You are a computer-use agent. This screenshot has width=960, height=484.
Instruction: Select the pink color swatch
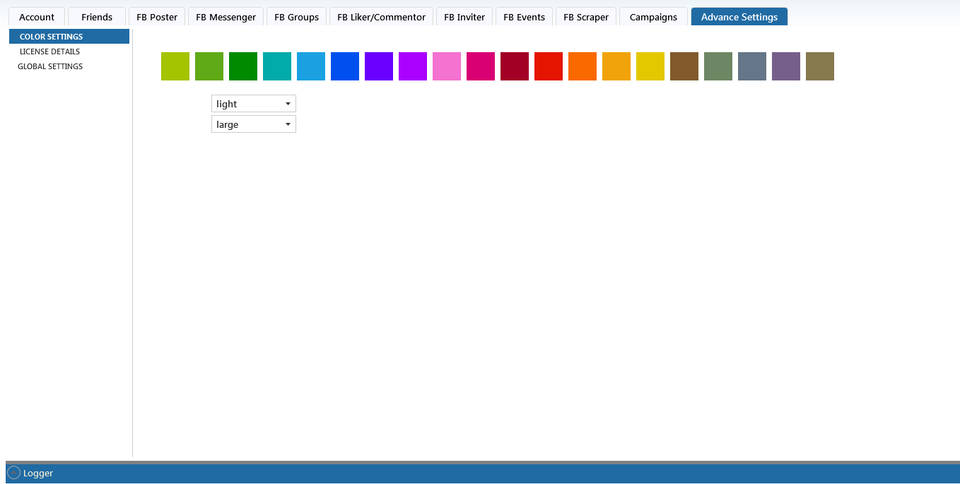[x=447, y=67]
